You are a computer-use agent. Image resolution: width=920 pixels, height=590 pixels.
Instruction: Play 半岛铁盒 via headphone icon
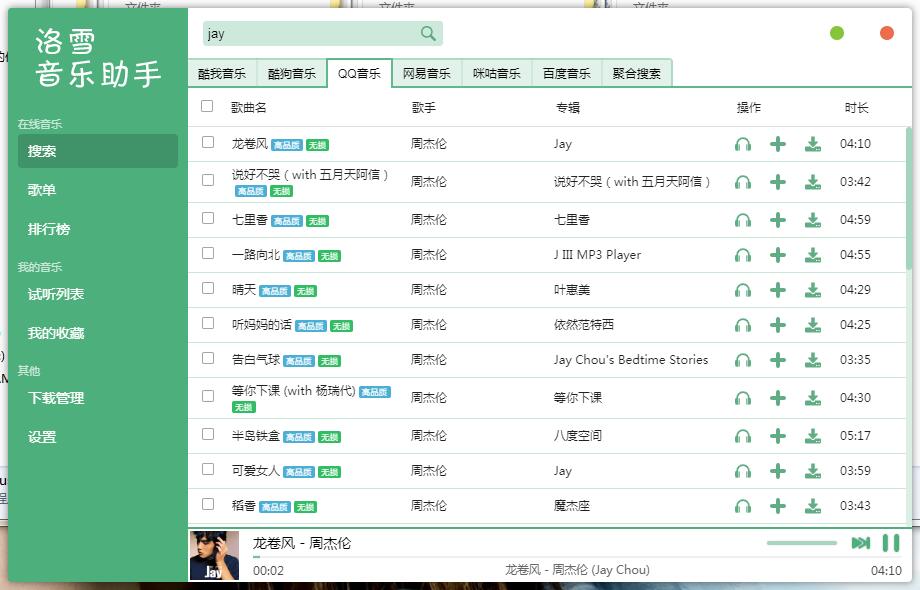pyautogui.click(x=743, y=436)
